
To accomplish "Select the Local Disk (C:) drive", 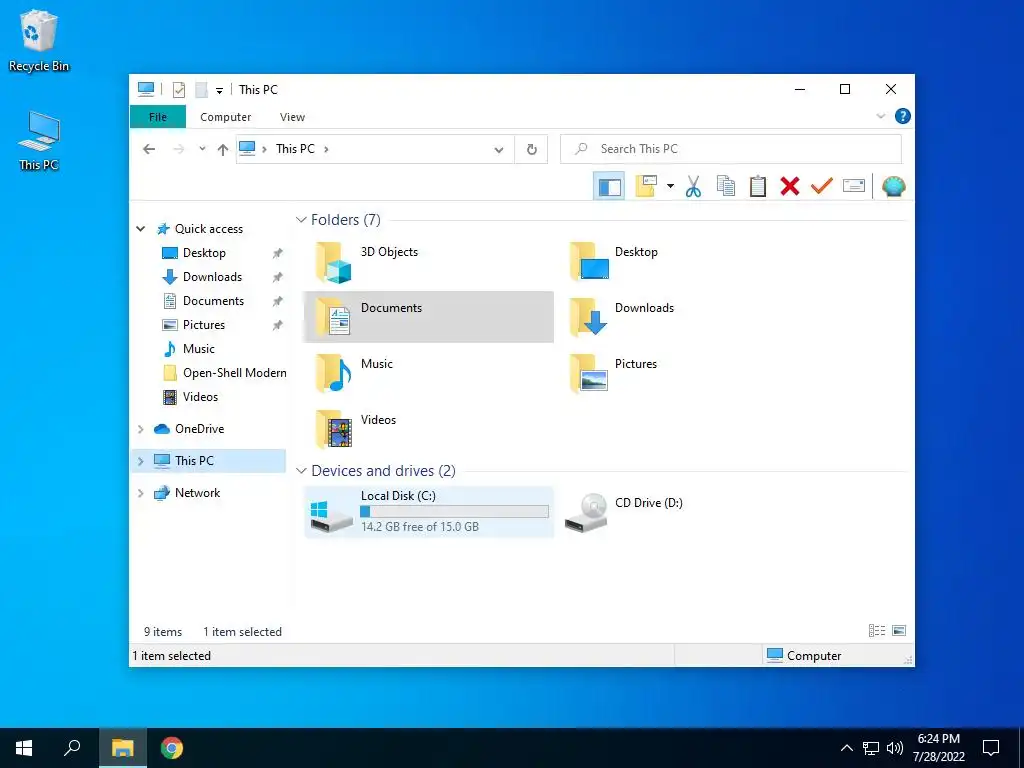I will coord(428,512).
